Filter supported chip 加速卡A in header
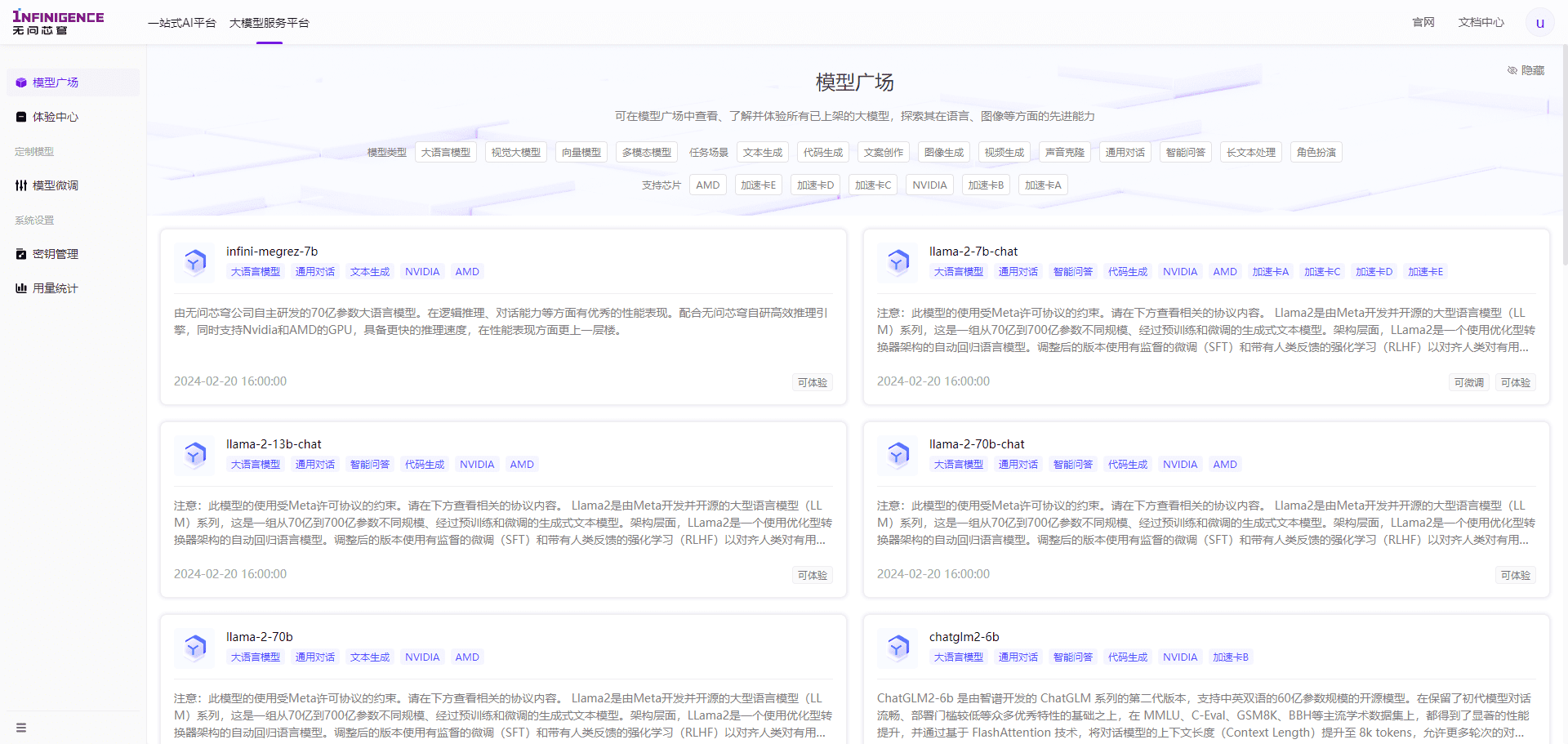This screenshot has width=1568, height=744. [x=1043, y=185]
